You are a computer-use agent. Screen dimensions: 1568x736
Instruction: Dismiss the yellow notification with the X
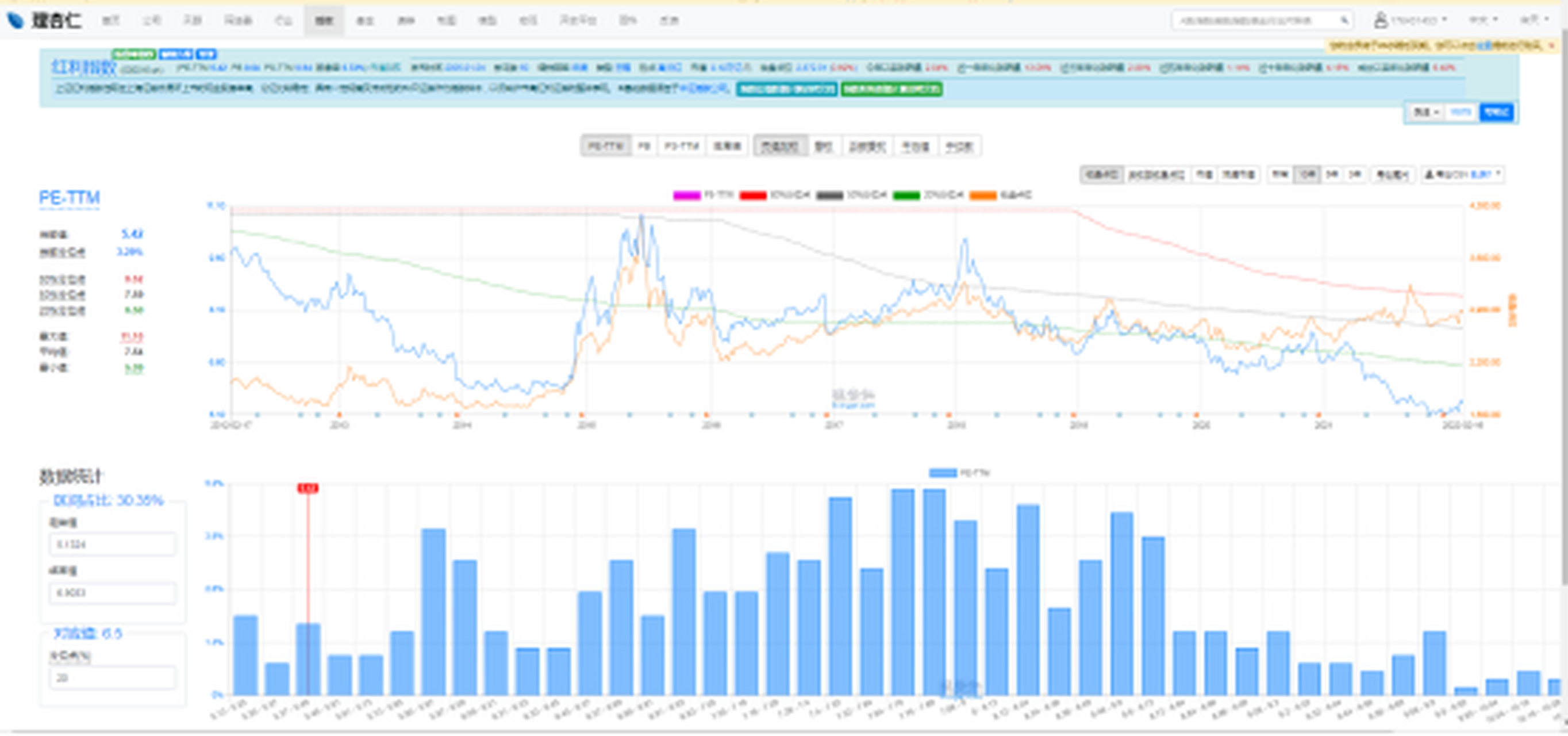[1551, 45]
